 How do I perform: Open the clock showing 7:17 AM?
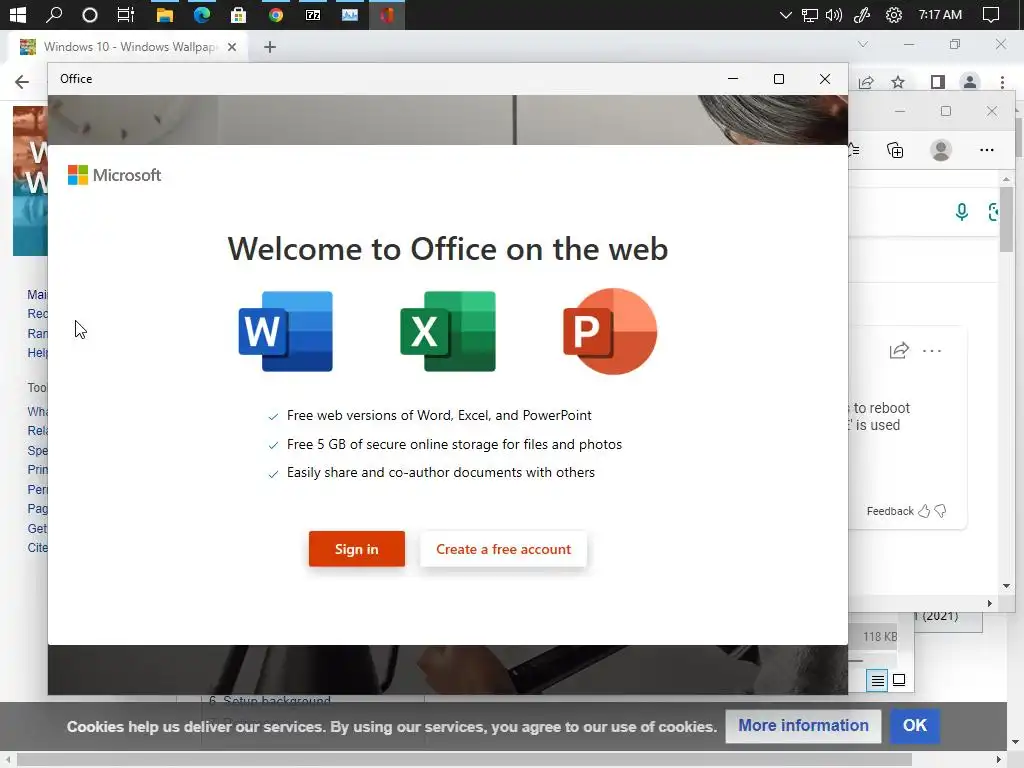point(940,14)
